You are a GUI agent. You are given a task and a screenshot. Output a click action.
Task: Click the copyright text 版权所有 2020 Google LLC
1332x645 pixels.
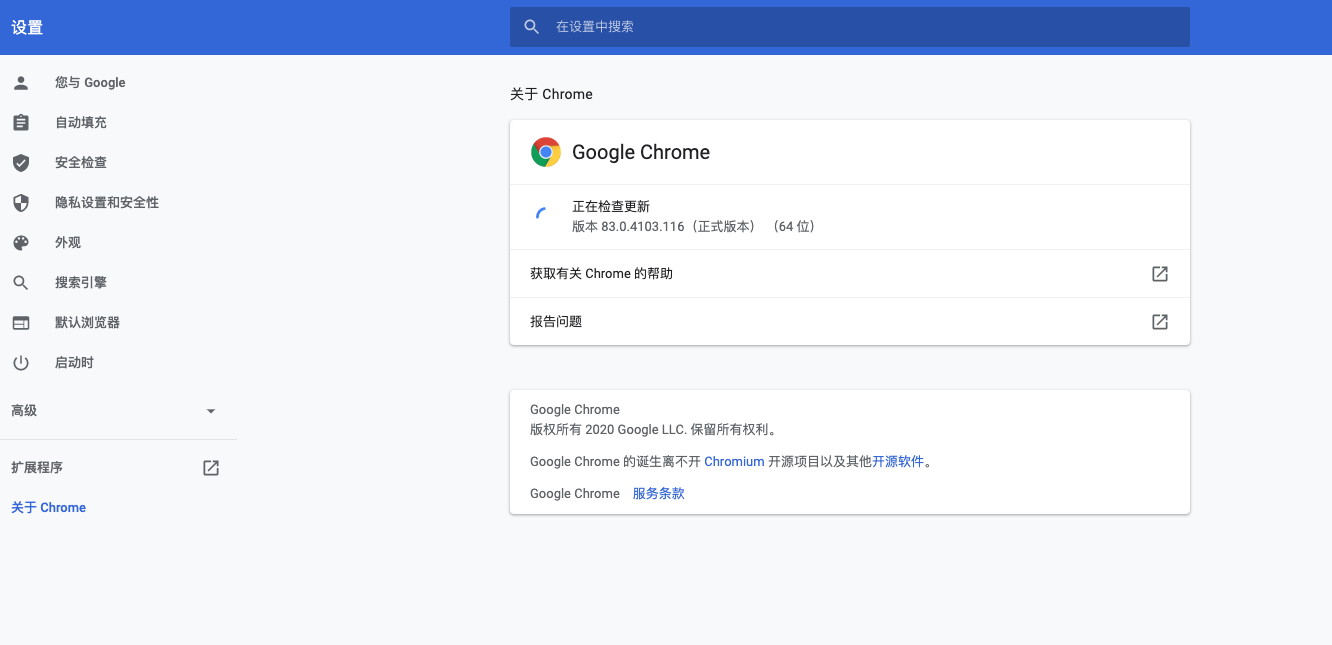pyautogui.click(x=608, y=430)
